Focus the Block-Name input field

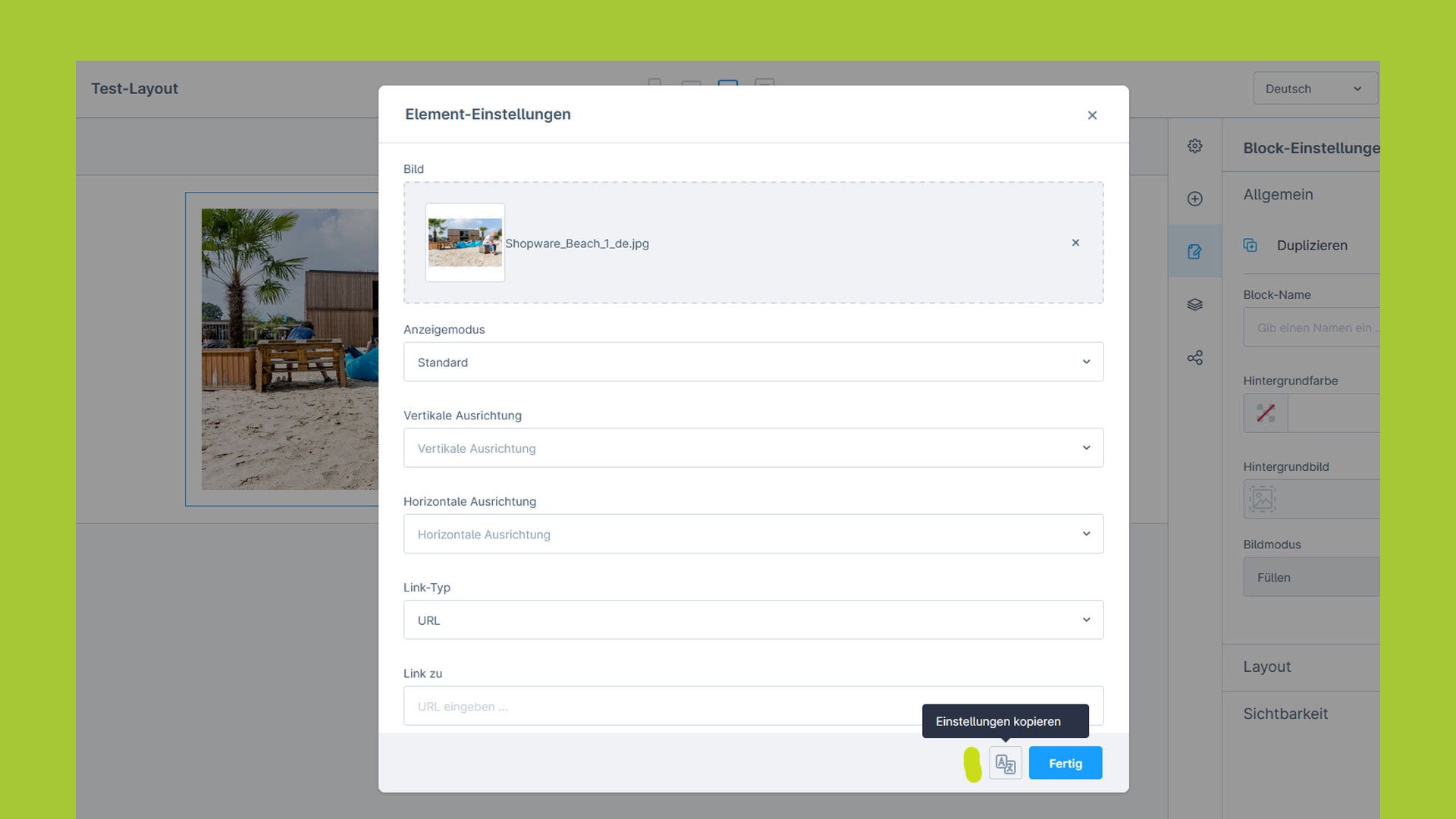(x=1312, y=328)
